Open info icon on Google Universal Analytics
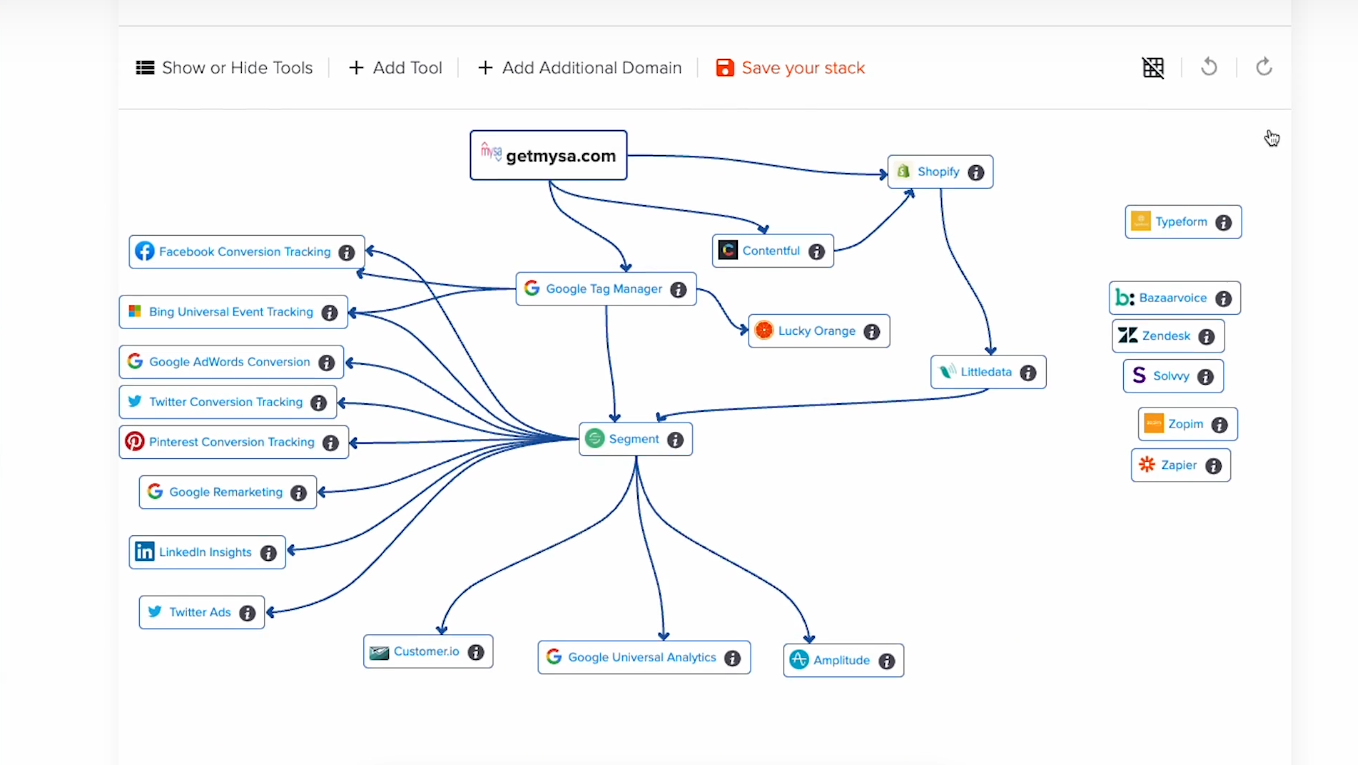The width and height of the screenshot is (1358, 765). coord(733,658)
